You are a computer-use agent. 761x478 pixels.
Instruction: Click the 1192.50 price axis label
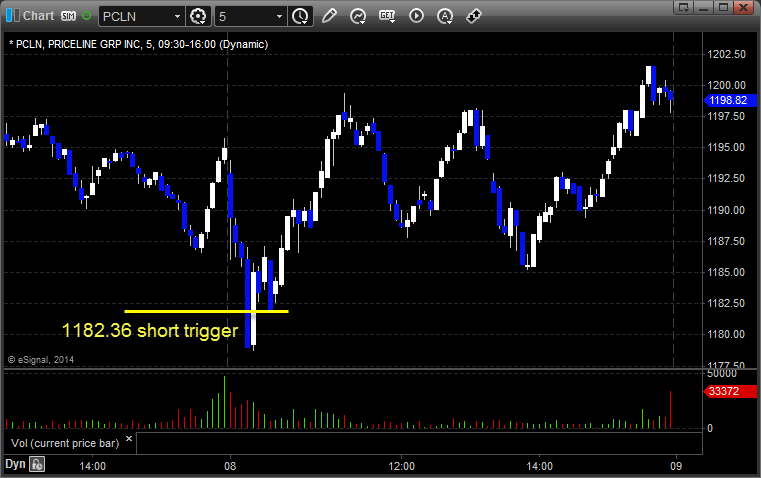(726, 179)
